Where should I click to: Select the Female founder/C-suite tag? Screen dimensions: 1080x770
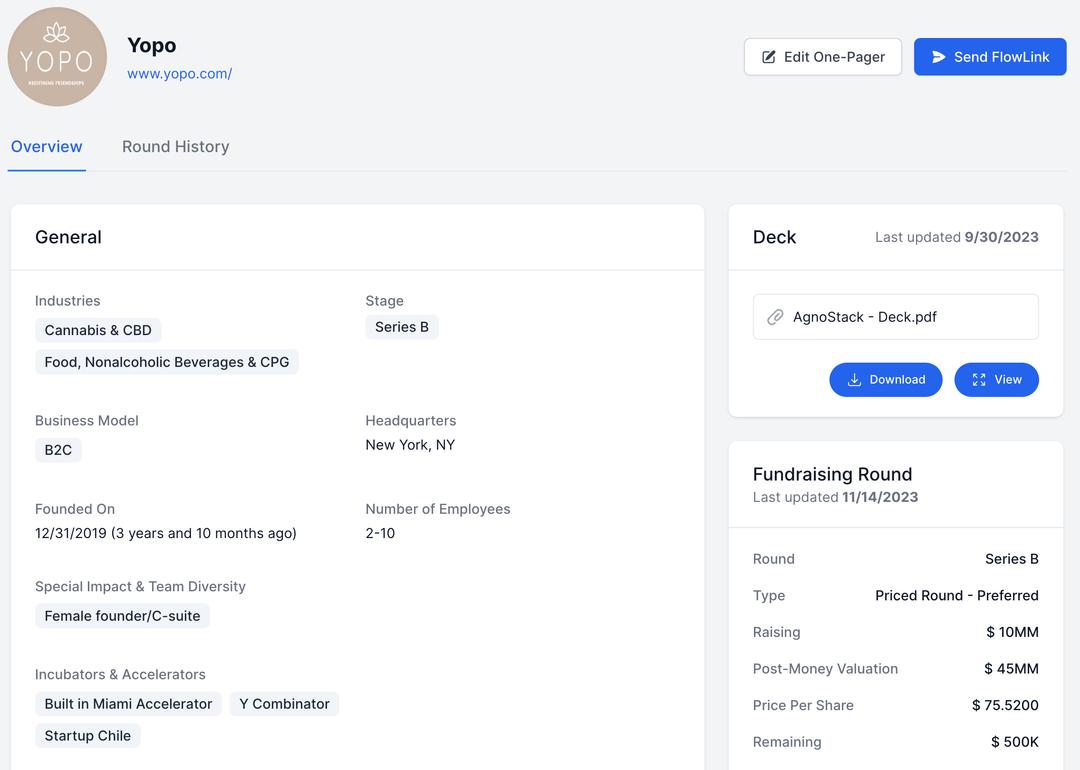click(122, 616)
